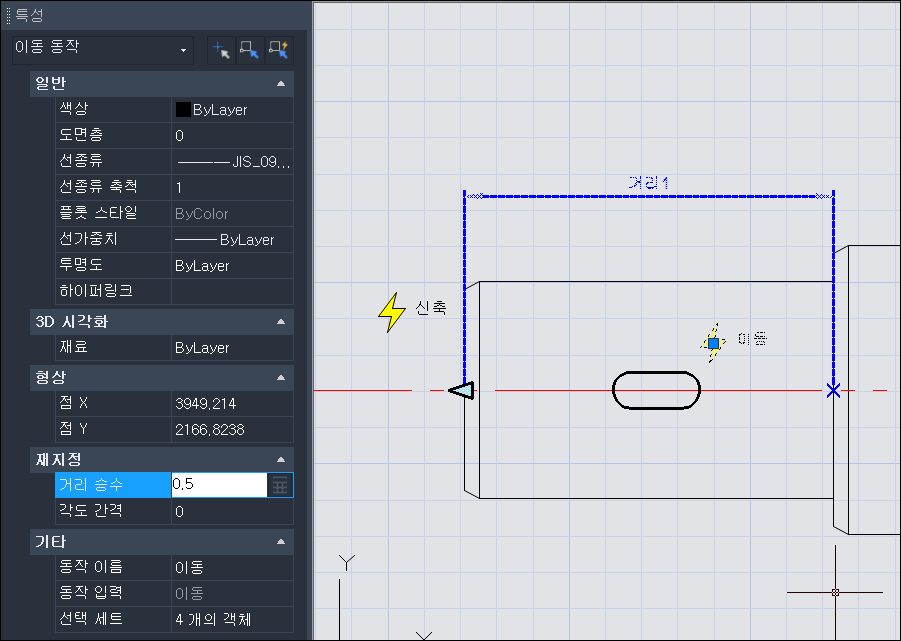The height and width of the screenshot is (641, 901).
Task: Click the blue X parameter point marker
Action: [833, 391]
